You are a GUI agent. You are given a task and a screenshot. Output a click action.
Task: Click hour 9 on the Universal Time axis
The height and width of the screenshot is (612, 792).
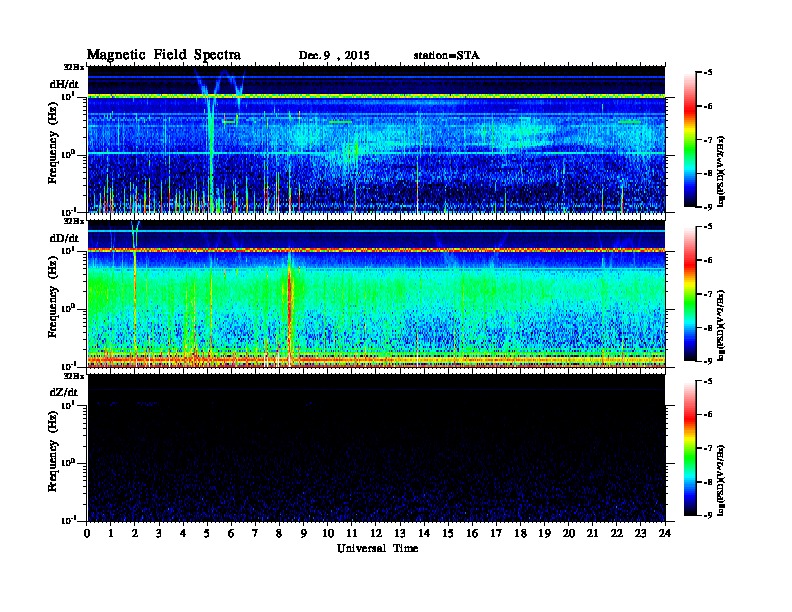304,533
